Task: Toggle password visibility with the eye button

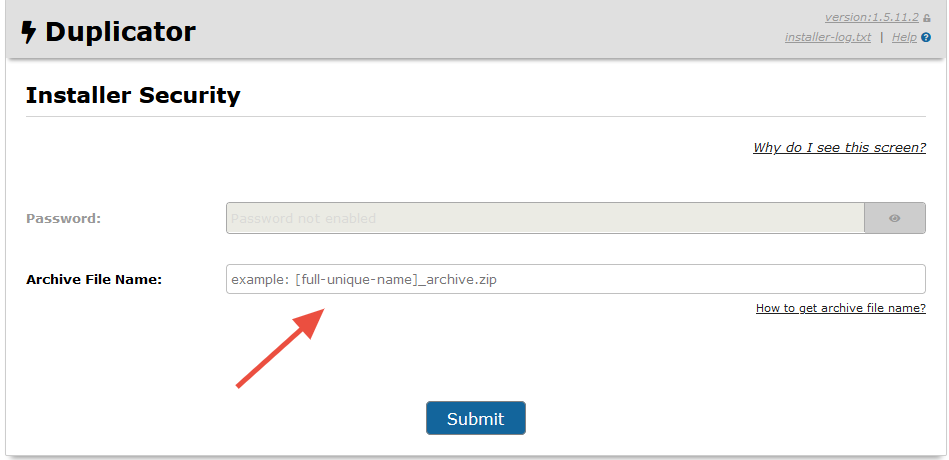Action: pyautogui.click(x=895, y=218)
